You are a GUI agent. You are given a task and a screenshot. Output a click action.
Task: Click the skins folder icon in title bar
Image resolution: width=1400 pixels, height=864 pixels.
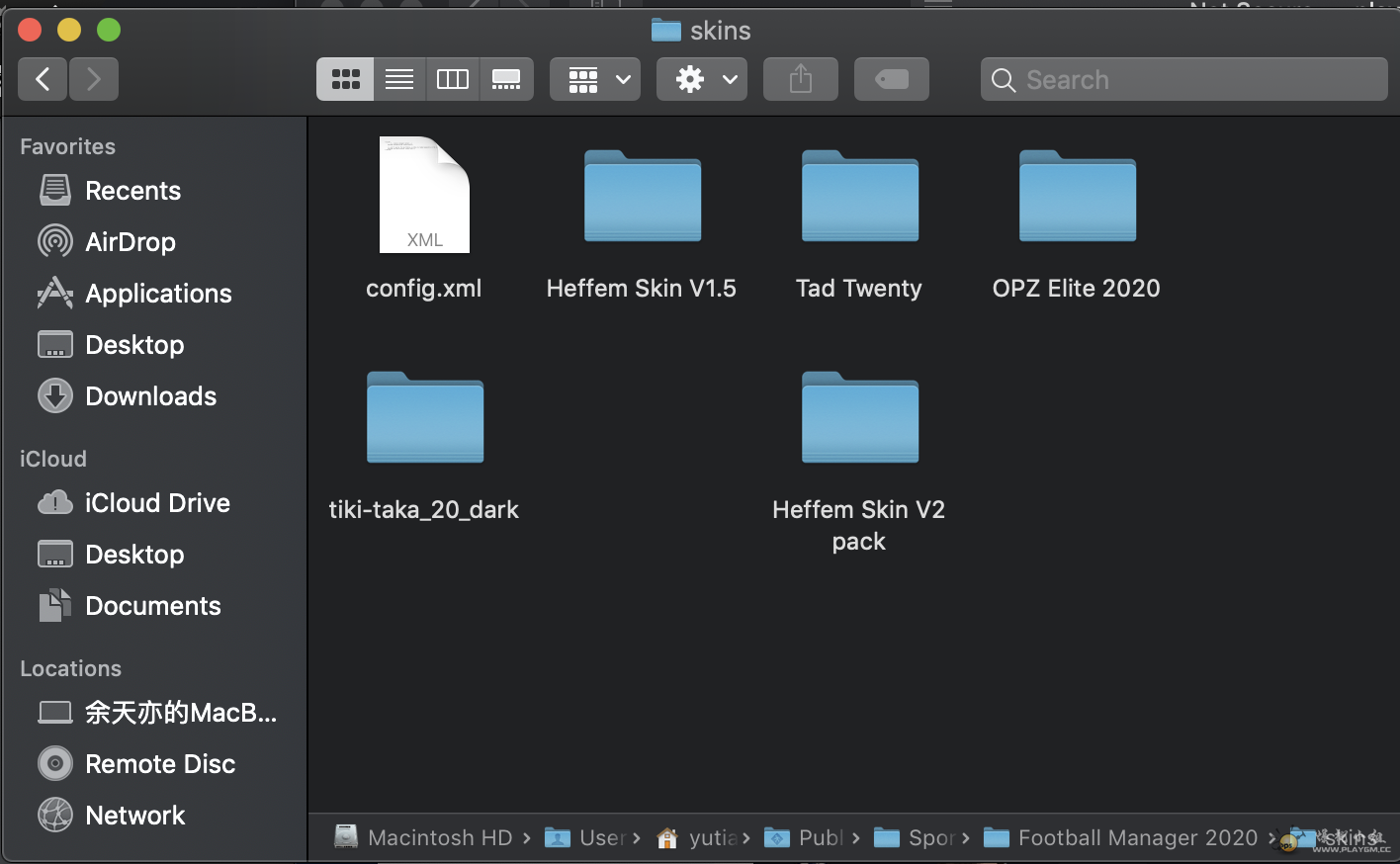[666, 31]
